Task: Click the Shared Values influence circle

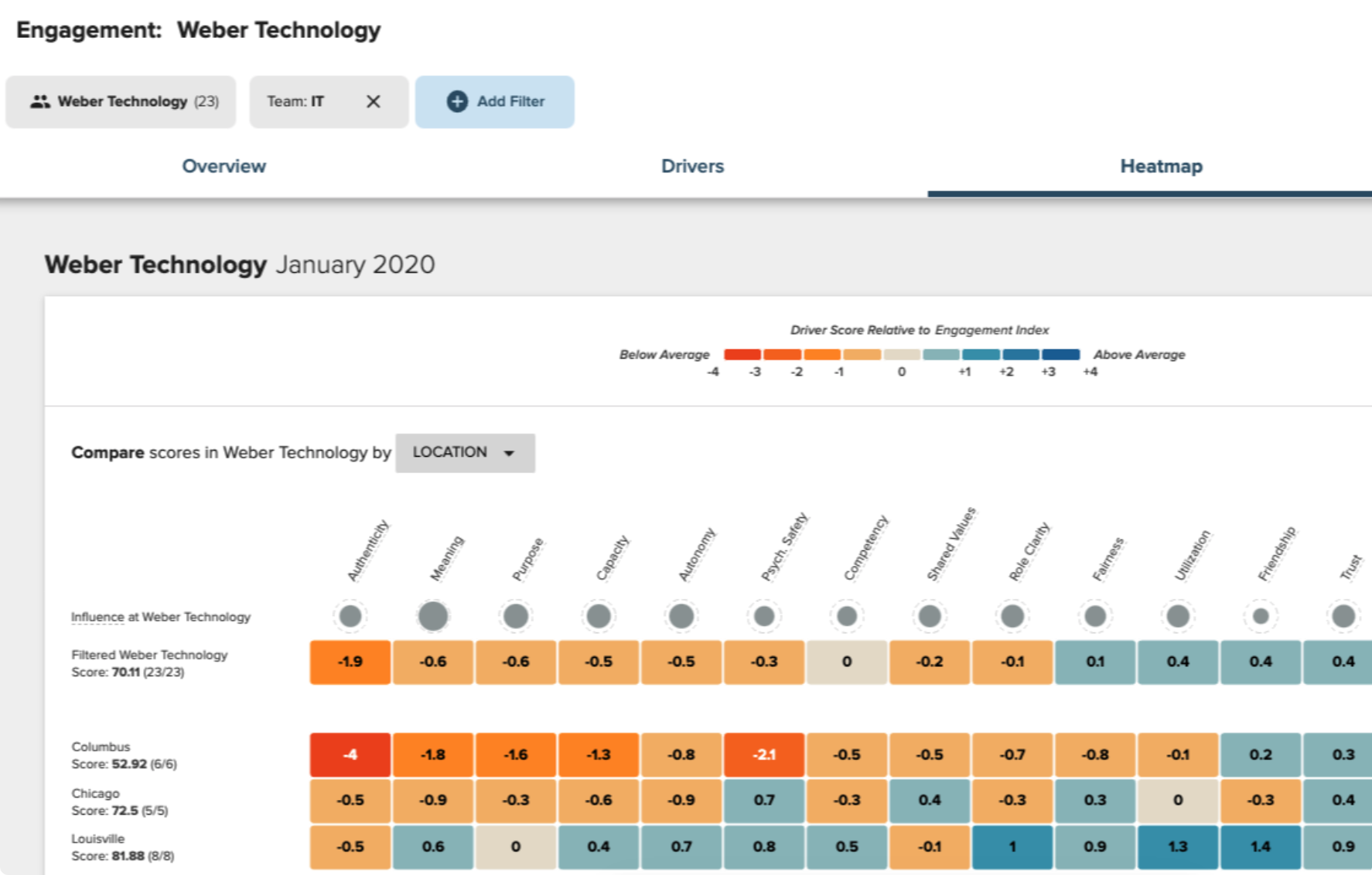Action: tap(930, 616)
